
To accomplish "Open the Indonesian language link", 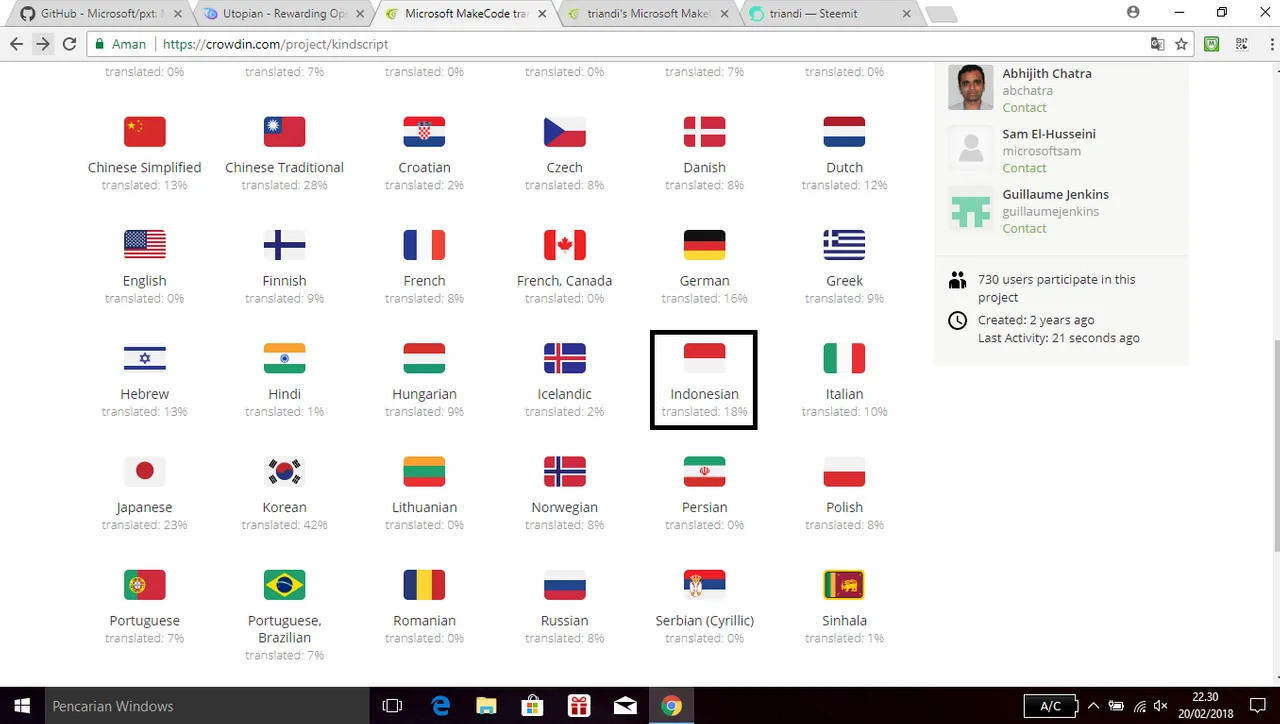I will (x=704, y=394).
